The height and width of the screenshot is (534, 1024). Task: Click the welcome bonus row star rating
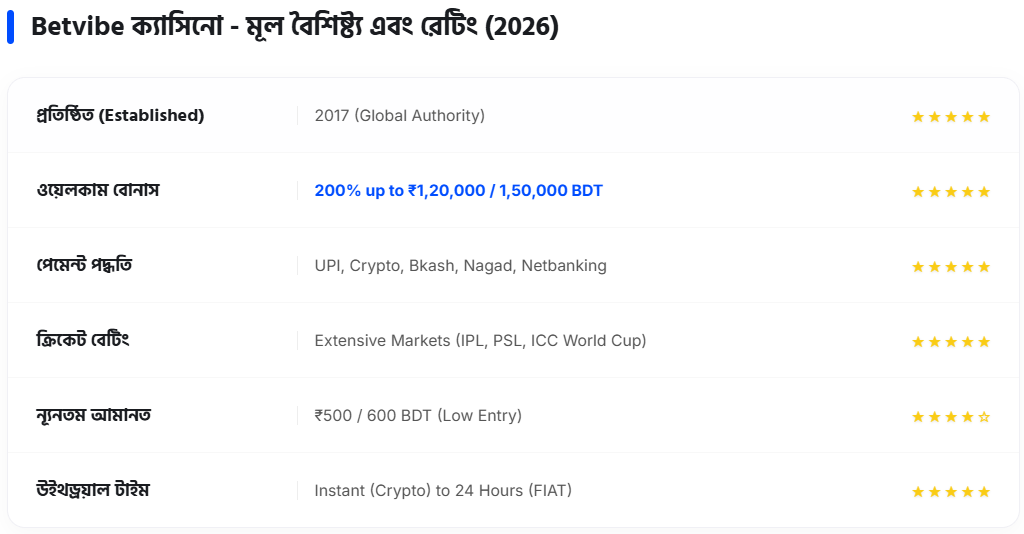coord(950,192)
